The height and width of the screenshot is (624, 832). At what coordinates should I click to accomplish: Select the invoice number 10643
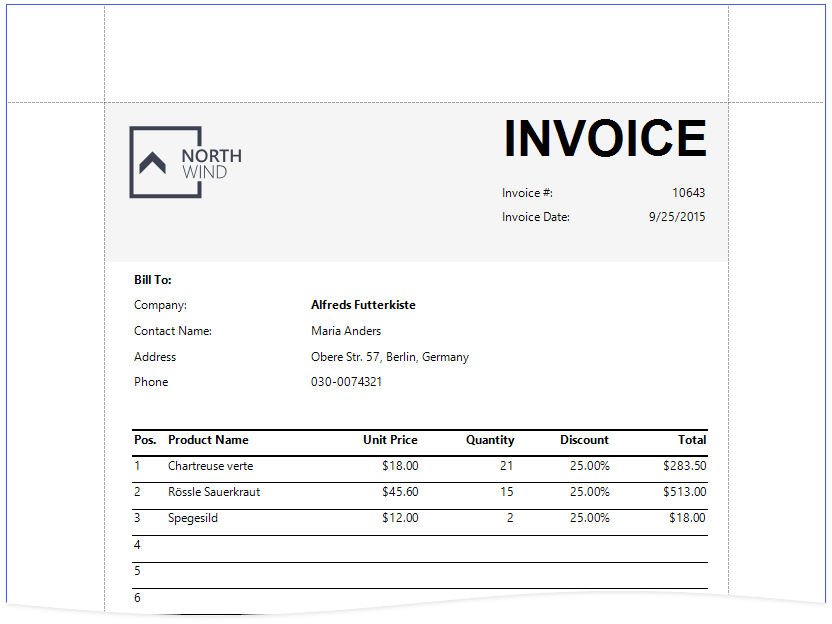(689, 193)
